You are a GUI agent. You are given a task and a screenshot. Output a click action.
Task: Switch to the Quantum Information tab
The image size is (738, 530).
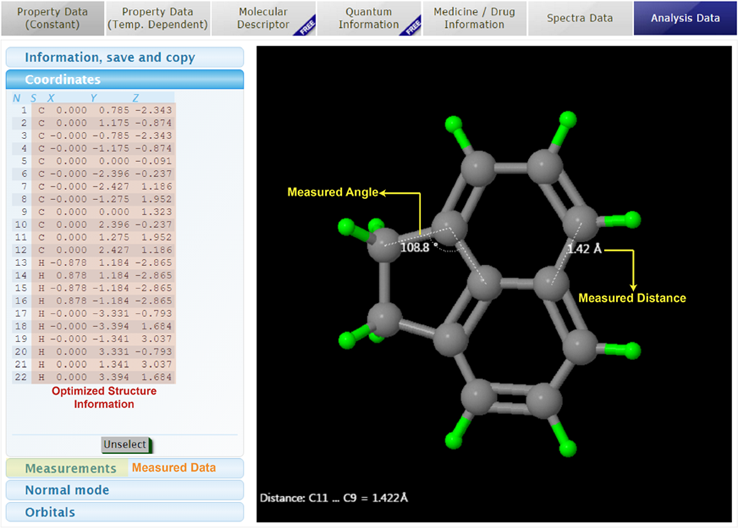click(369, 18)
